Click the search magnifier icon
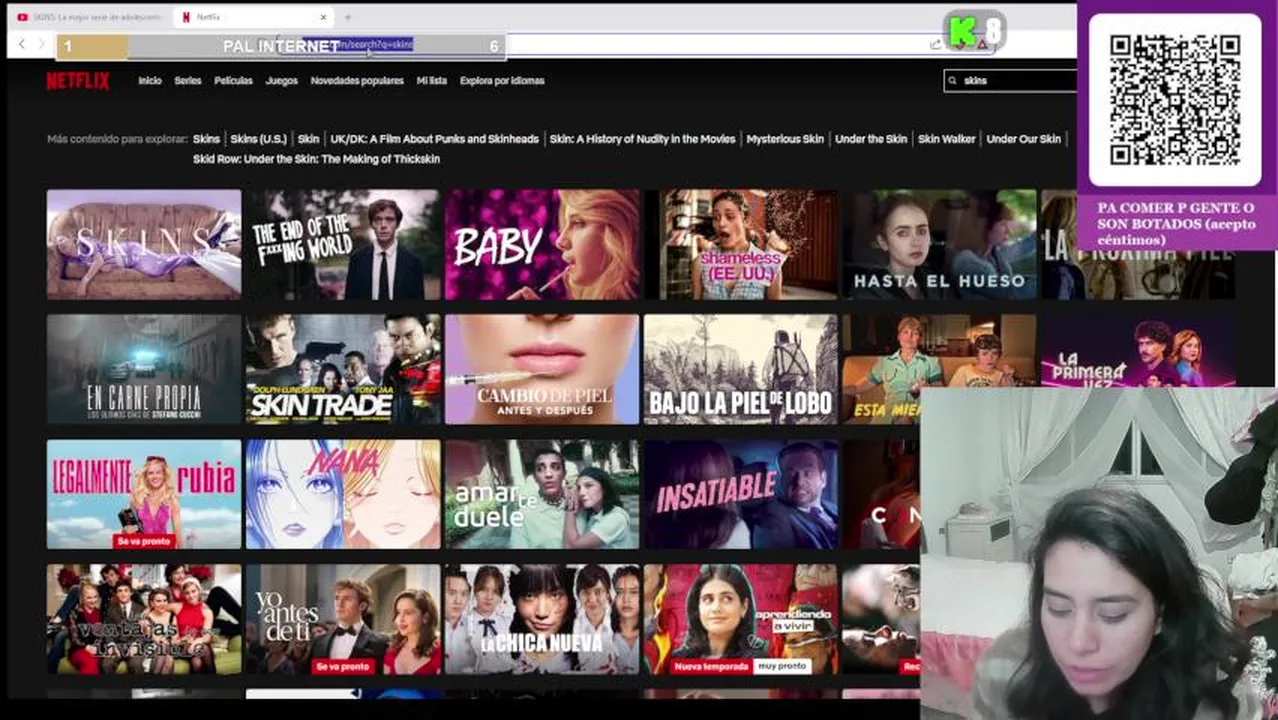The image size is (1278, 720). 953,81
